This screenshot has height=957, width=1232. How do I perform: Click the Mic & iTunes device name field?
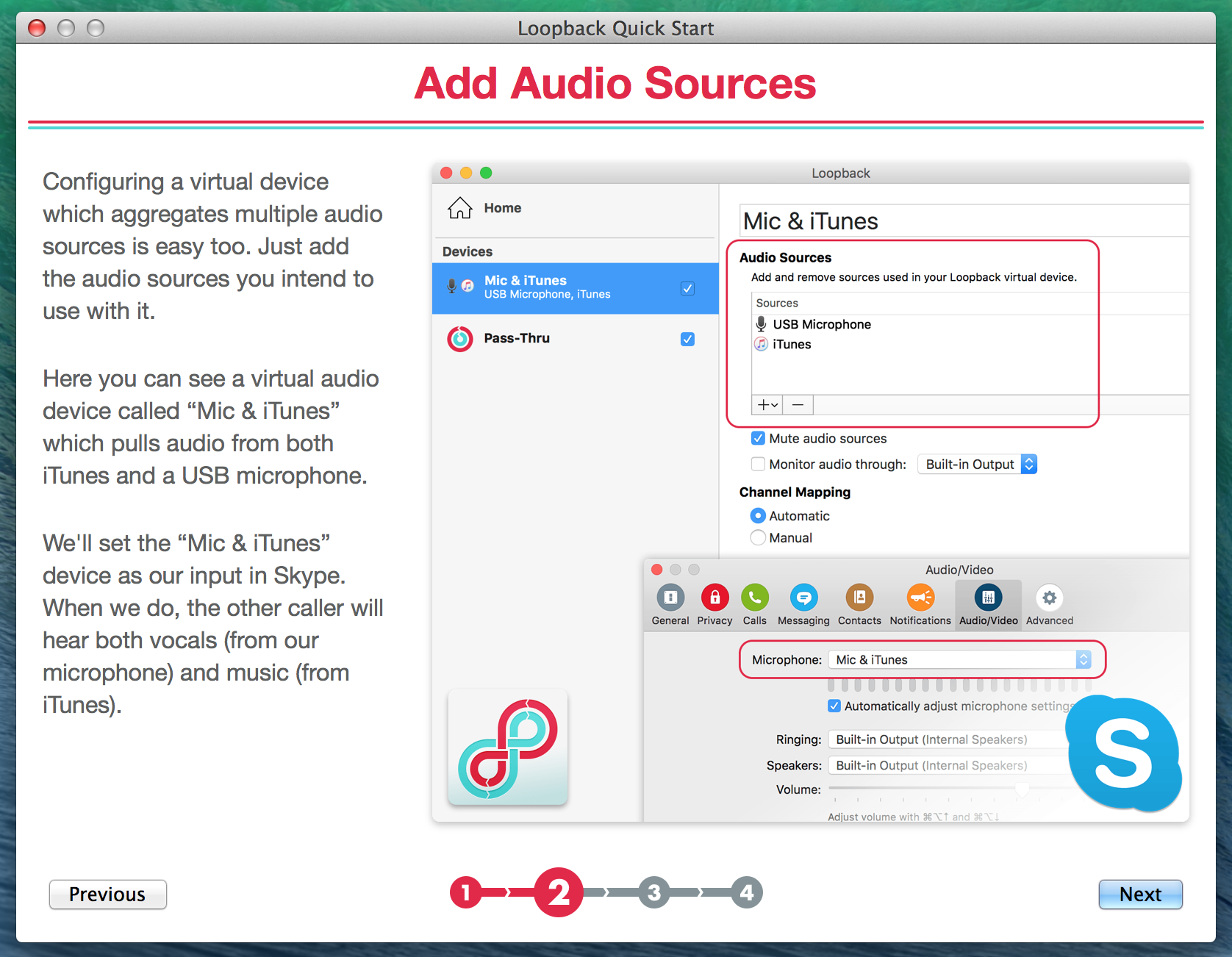click(964, 221)
